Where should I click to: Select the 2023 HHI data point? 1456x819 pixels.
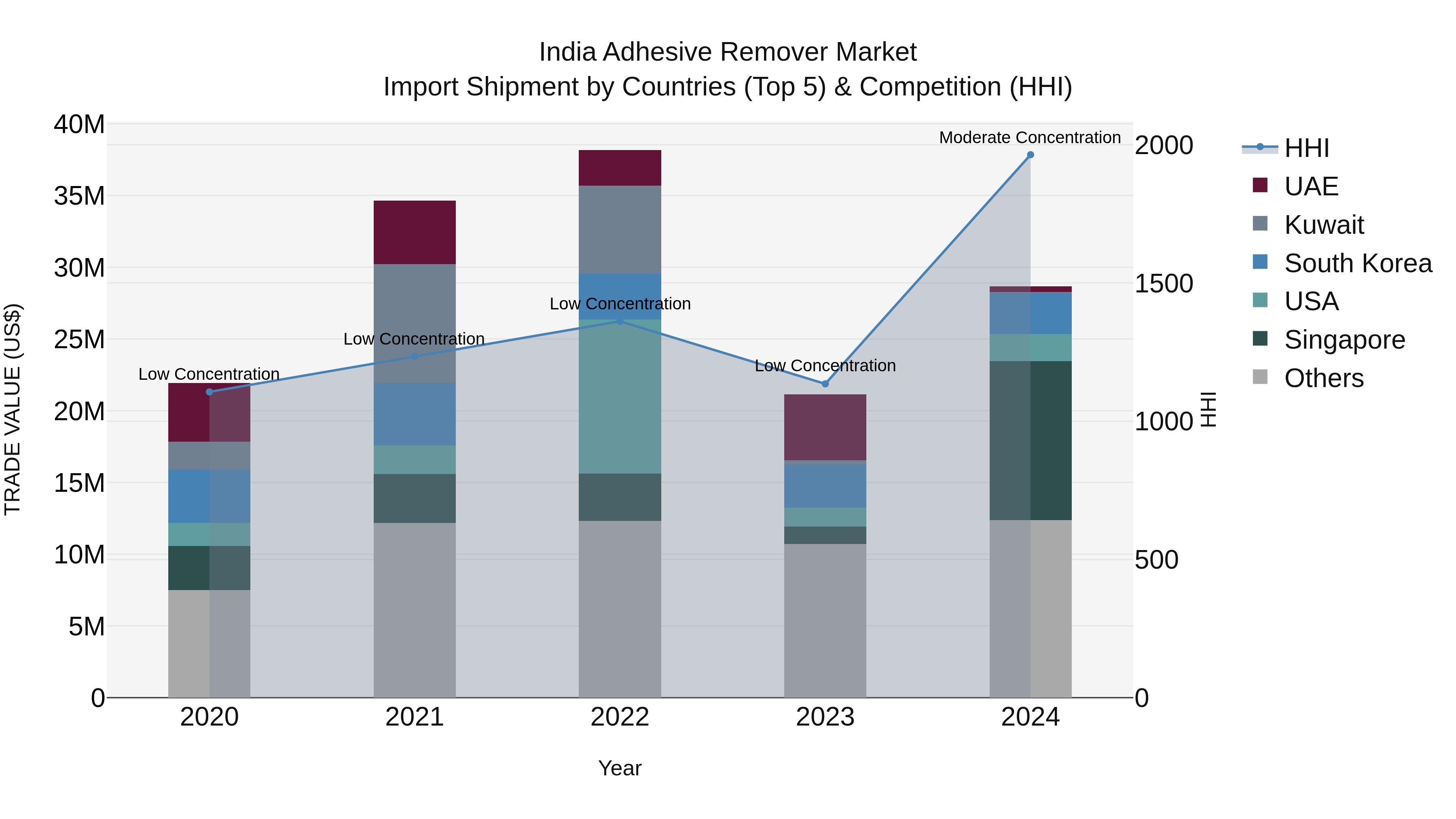(x=825, y=384)
